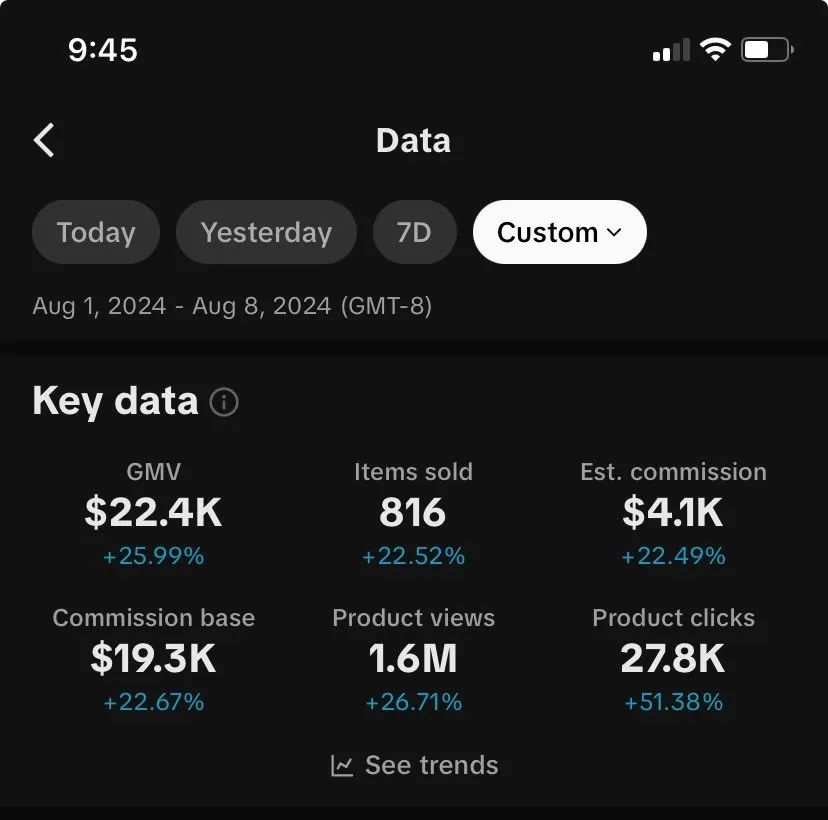Switch to the 7D range
The width and height of the screenshot is (828, 820).
(415, 232)
